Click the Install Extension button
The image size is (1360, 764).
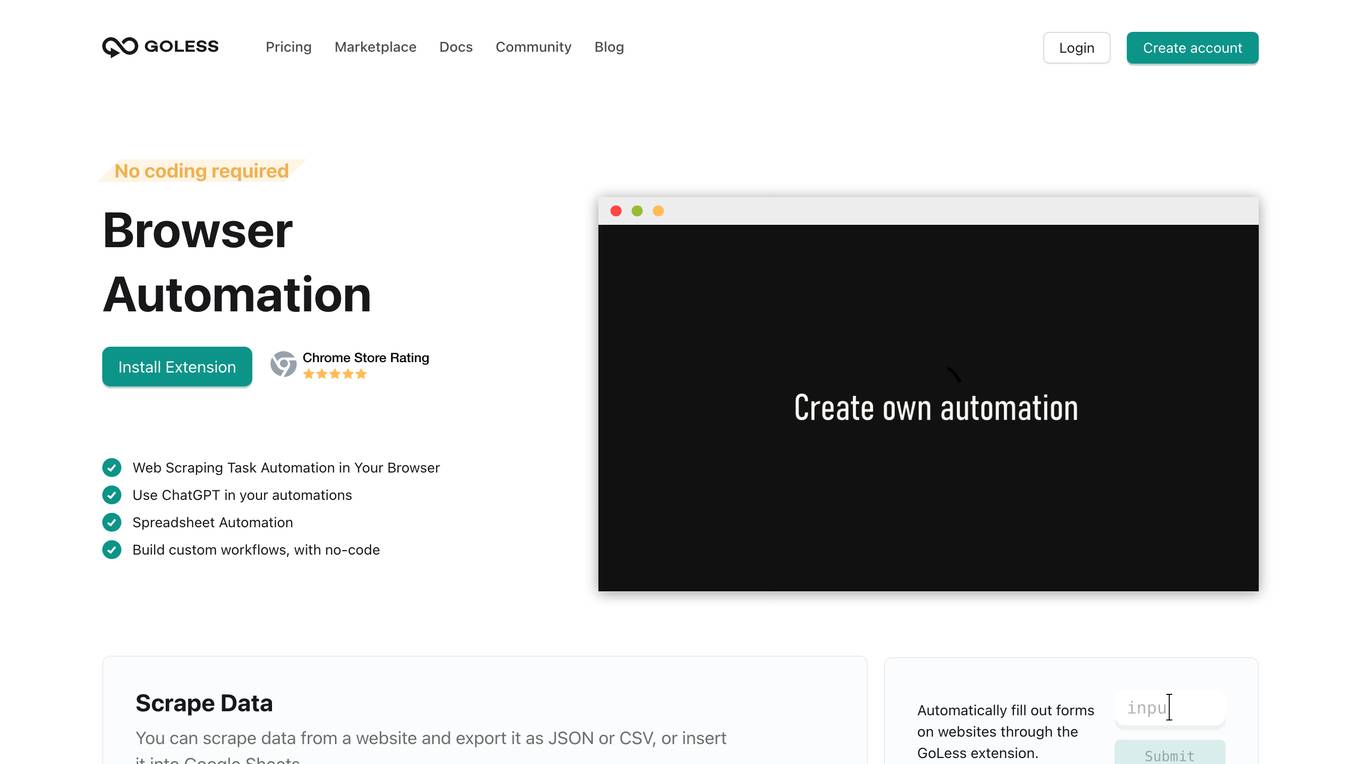click(x=177, y=367)
